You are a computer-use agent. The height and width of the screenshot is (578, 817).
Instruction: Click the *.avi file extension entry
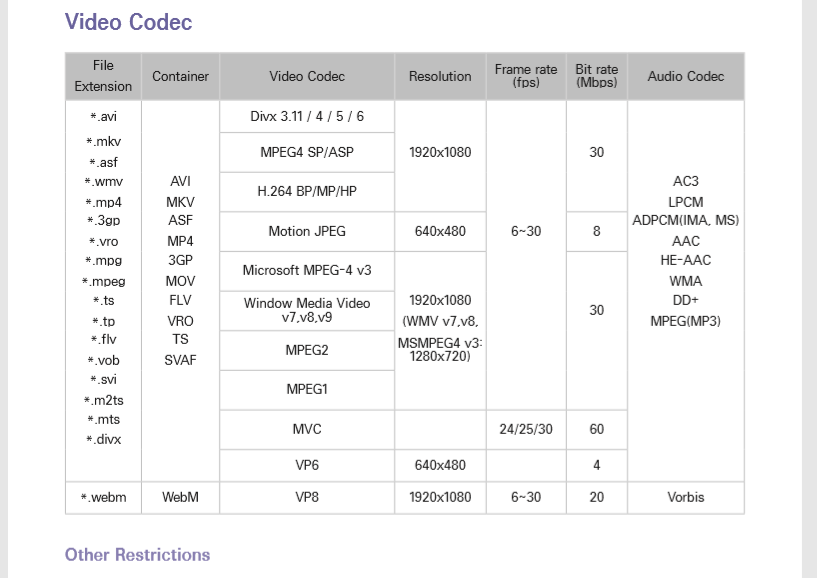pos(103,117)
